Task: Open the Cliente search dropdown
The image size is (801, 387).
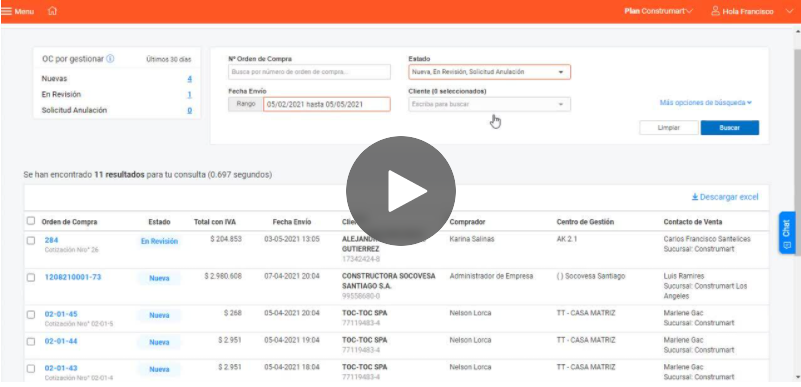Action: pos(489,104)
